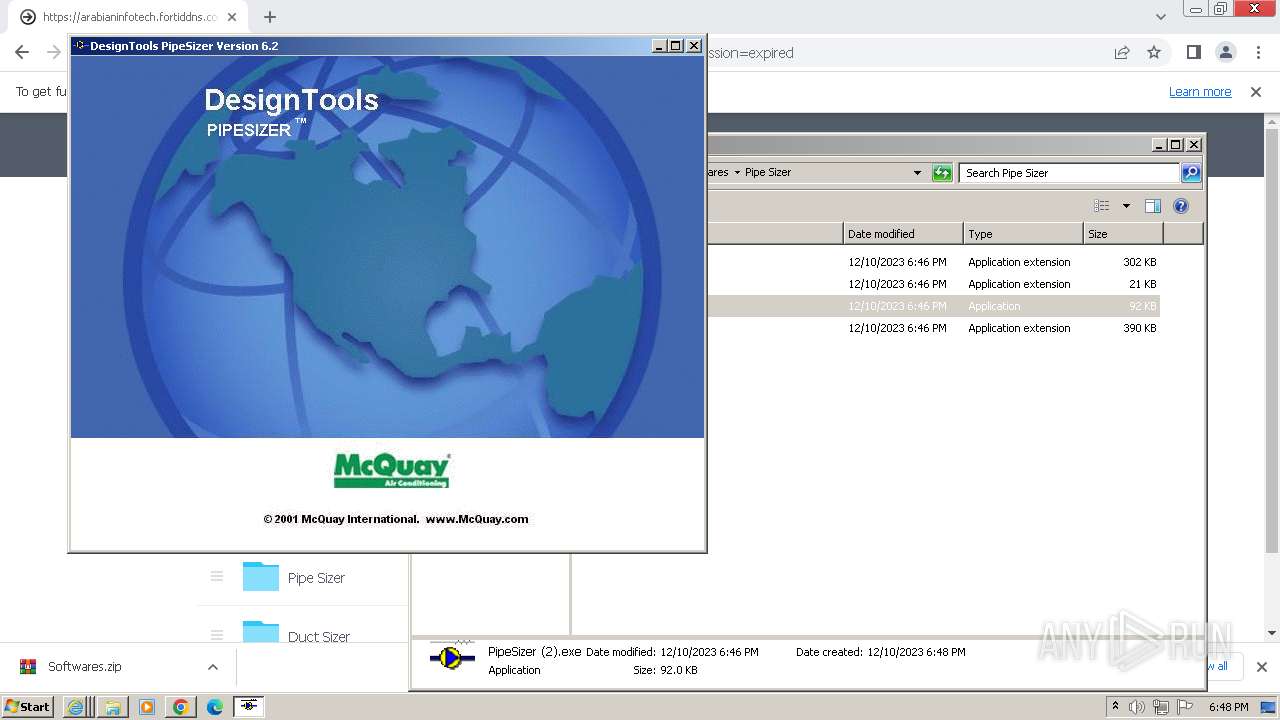Open a new Chrome tab
The width and height of the screenshot is (1280, 720).
[x=270, y=17]
